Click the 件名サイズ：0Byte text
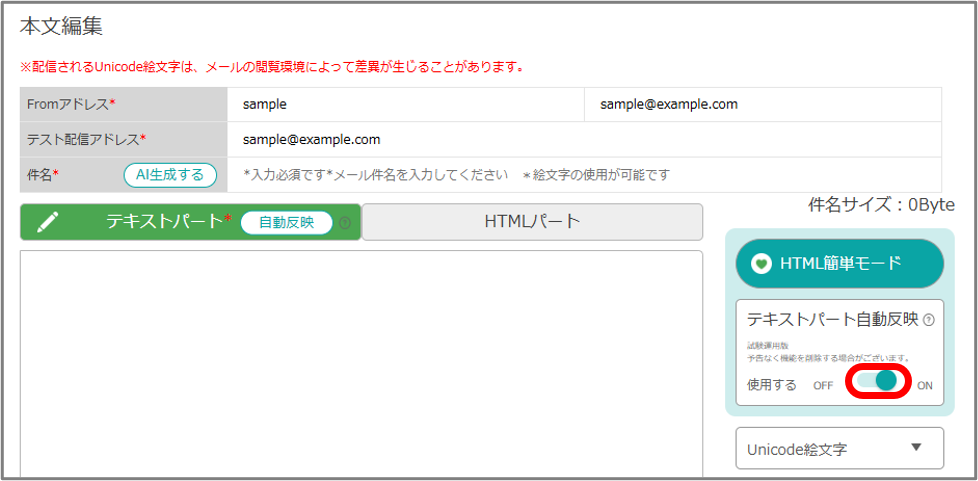Screen dimensions: 978x481 coord(881,205)
